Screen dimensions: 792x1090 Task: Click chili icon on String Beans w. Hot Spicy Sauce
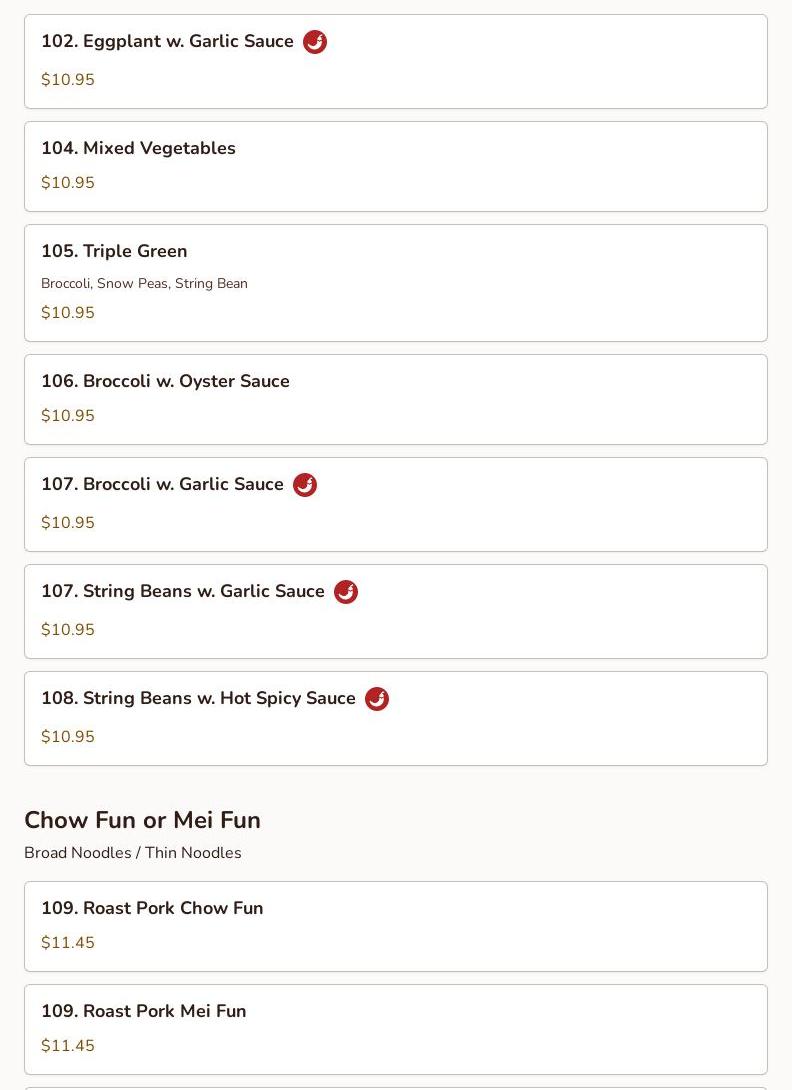point(377,699)
